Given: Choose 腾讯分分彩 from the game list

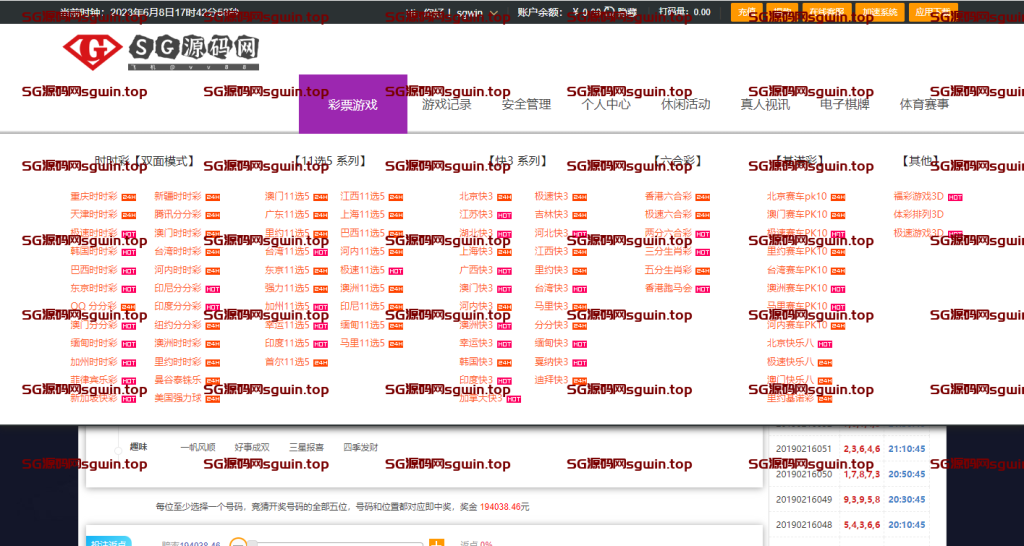Looking at the screenshot, I should pos(177,214).
